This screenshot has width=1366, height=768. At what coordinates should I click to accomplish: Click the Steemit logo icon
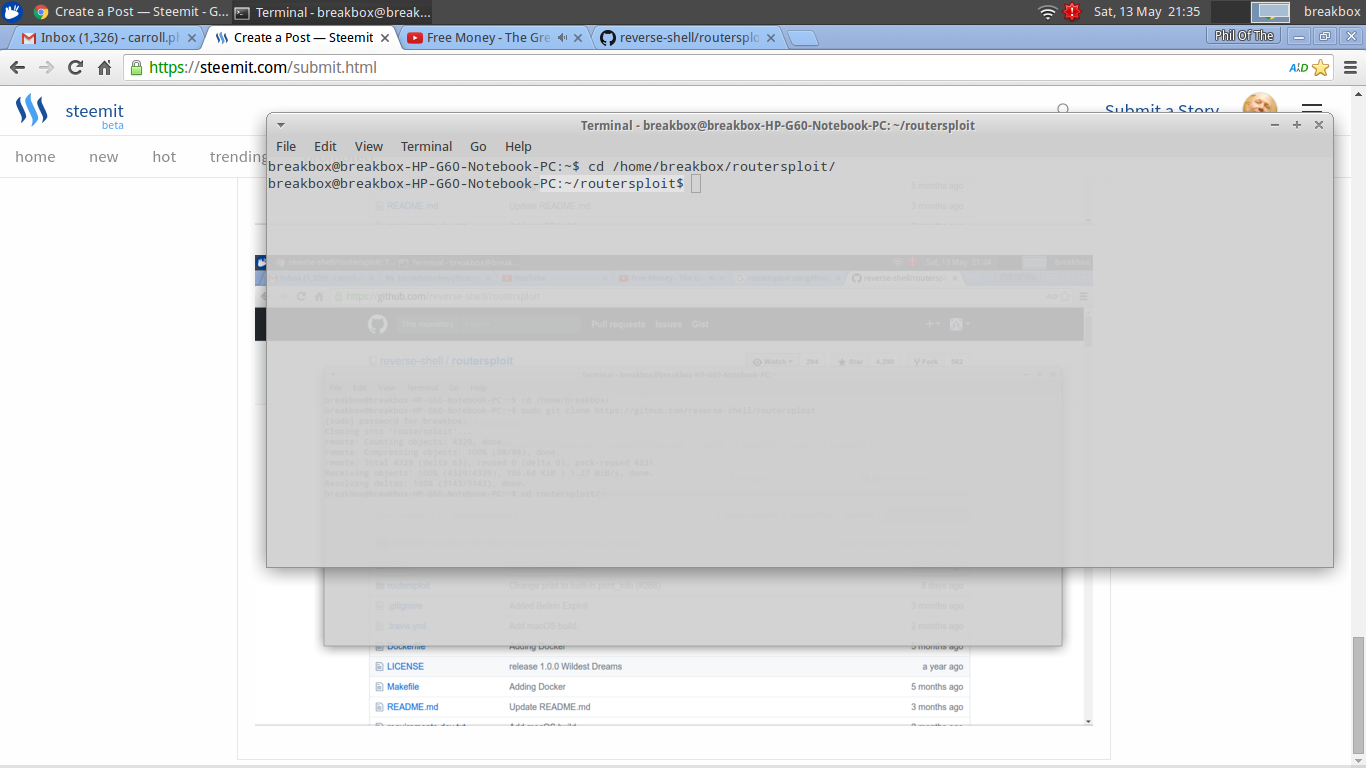[x=32, y=110]
